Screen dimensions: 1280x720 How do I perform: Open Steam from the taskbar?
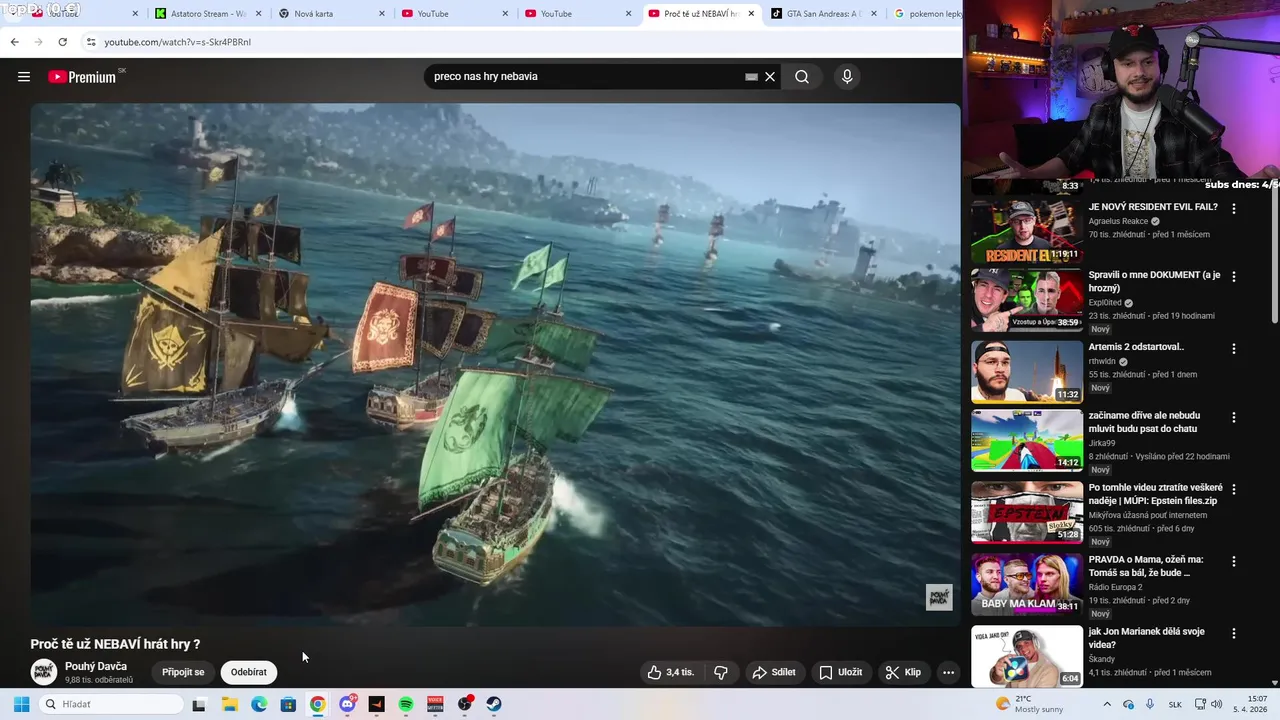point(494,704)
